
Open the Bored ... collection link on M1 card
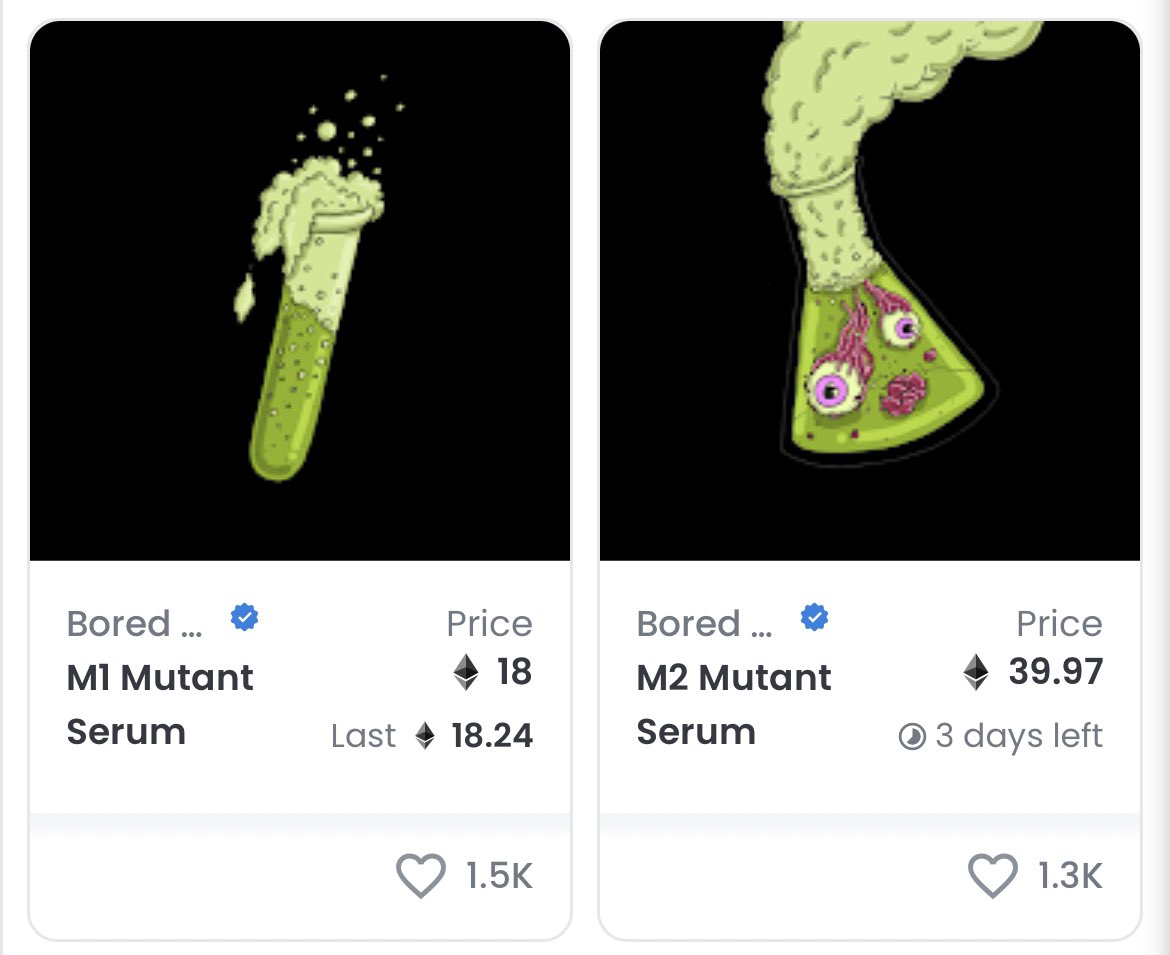pos(134,624)
